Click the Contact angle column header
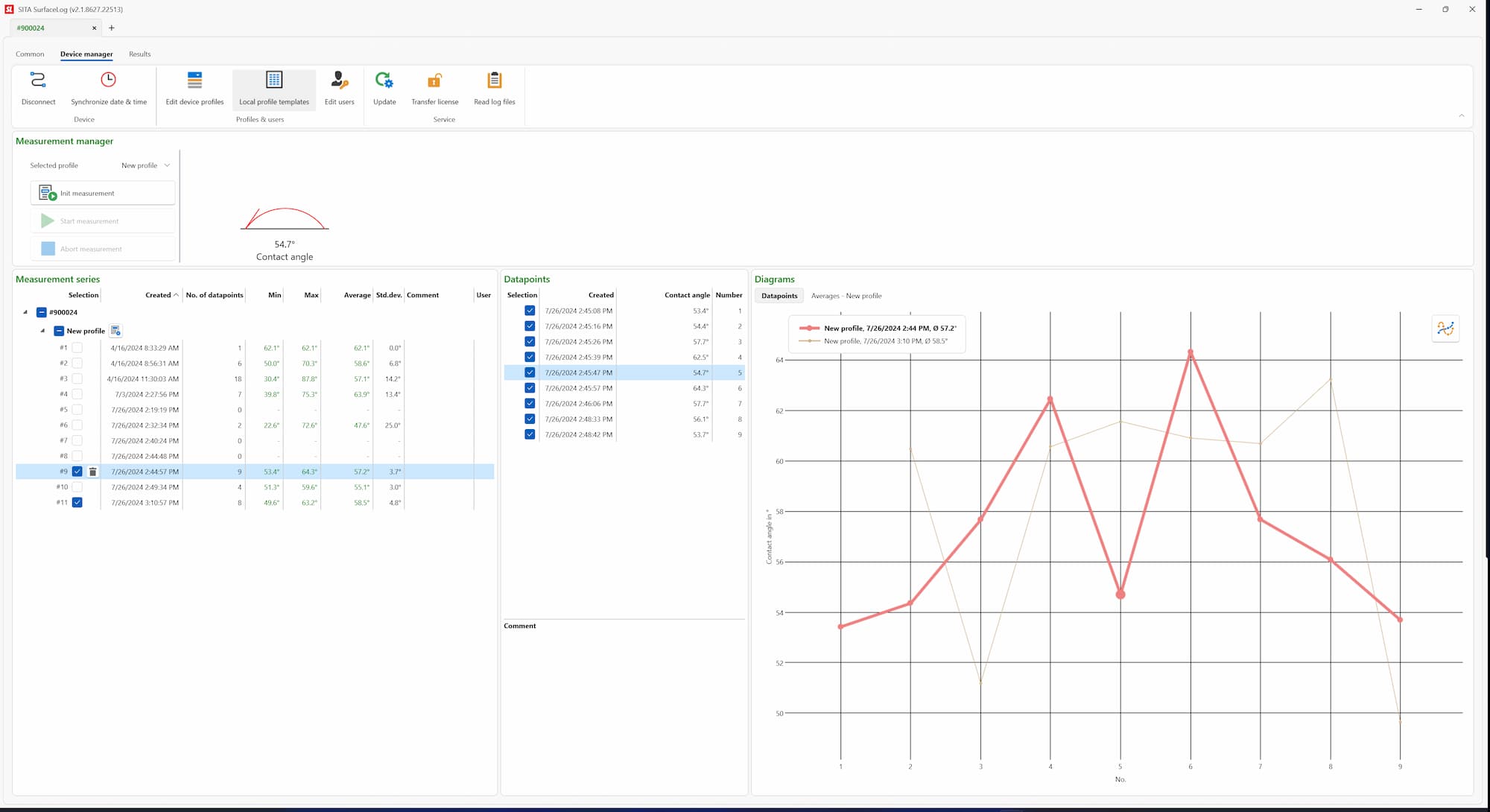Screen dimensions: 1490x812 [687, 295]
